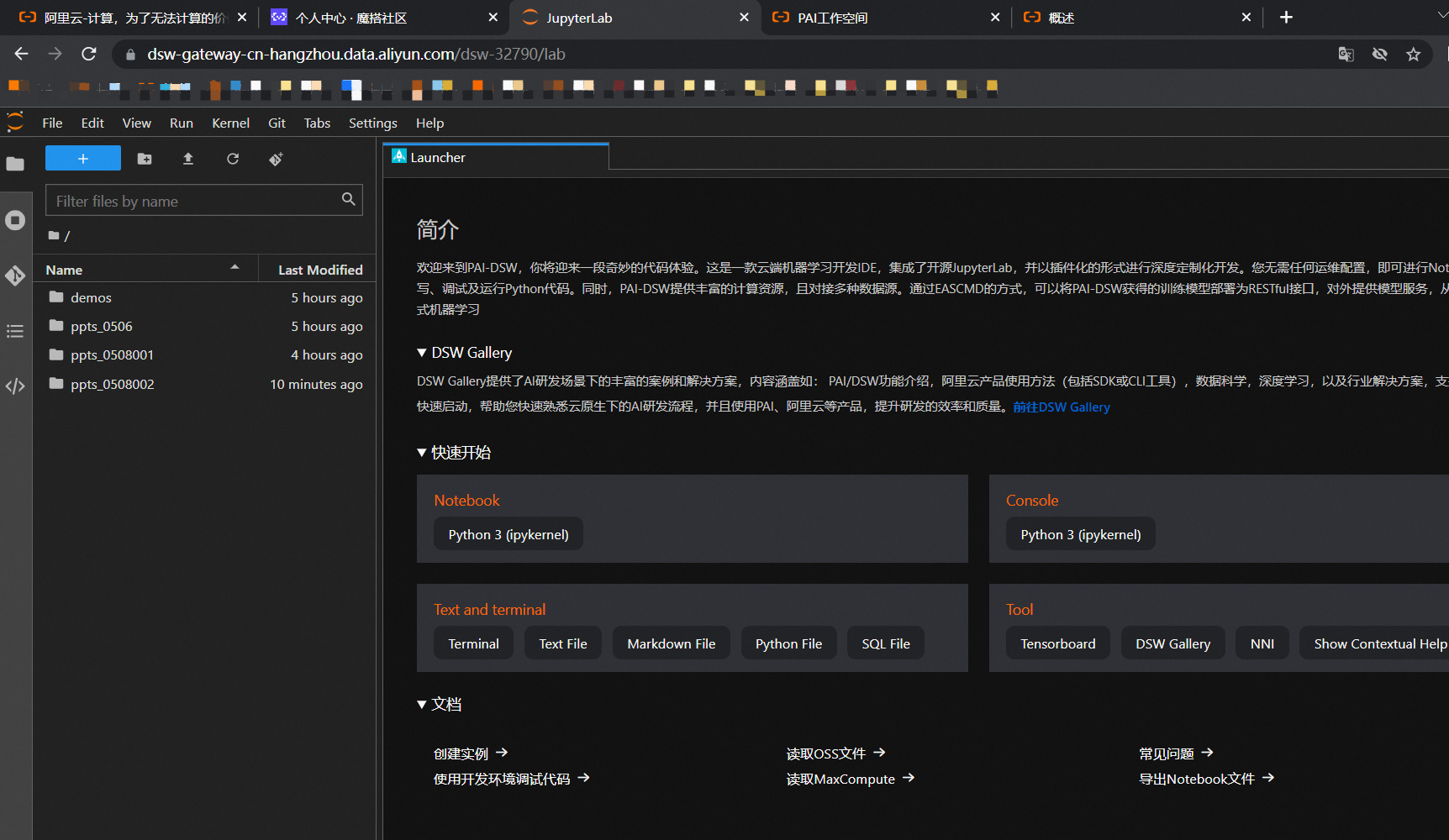Open DSW Gallery tool button
Screen dimensions: 1449x840
pyautogui.click(x=1173, y=643)
